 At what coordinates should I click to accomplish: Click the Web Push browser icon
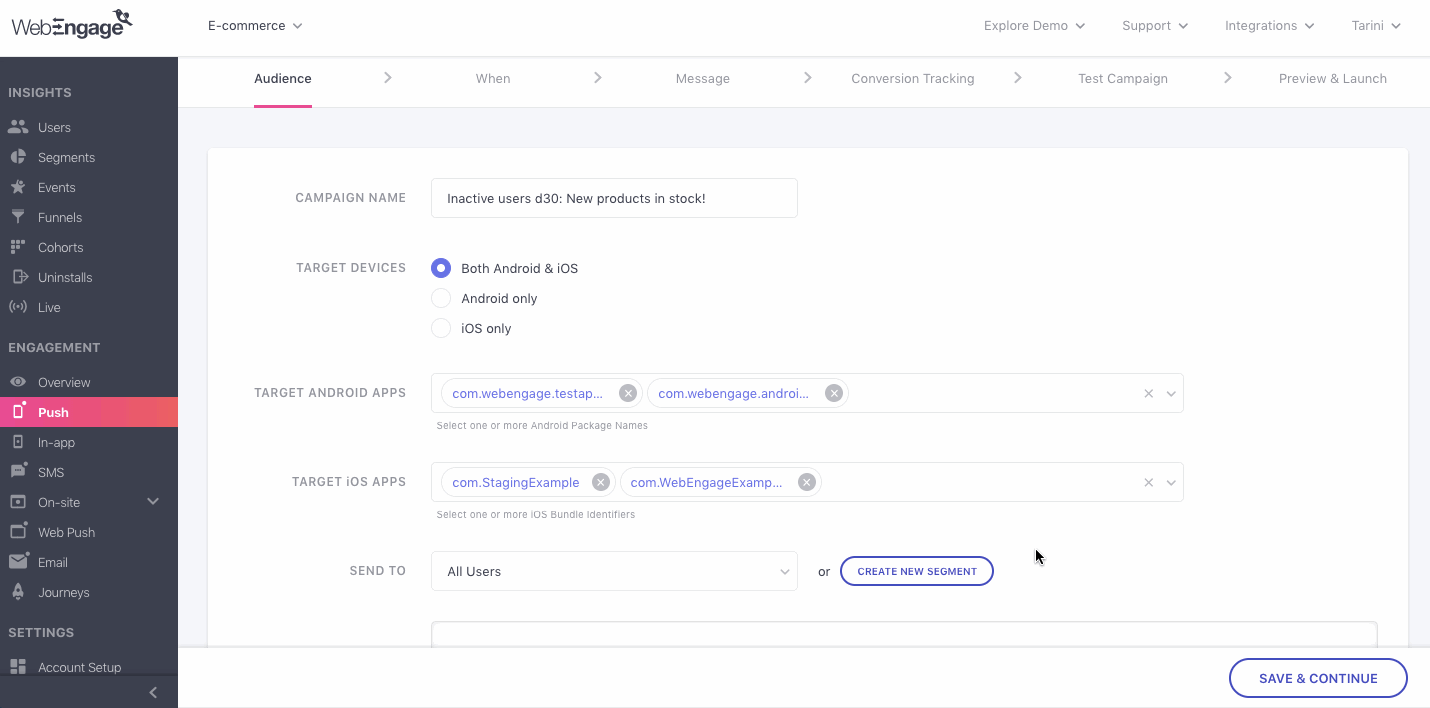point(18,532)
